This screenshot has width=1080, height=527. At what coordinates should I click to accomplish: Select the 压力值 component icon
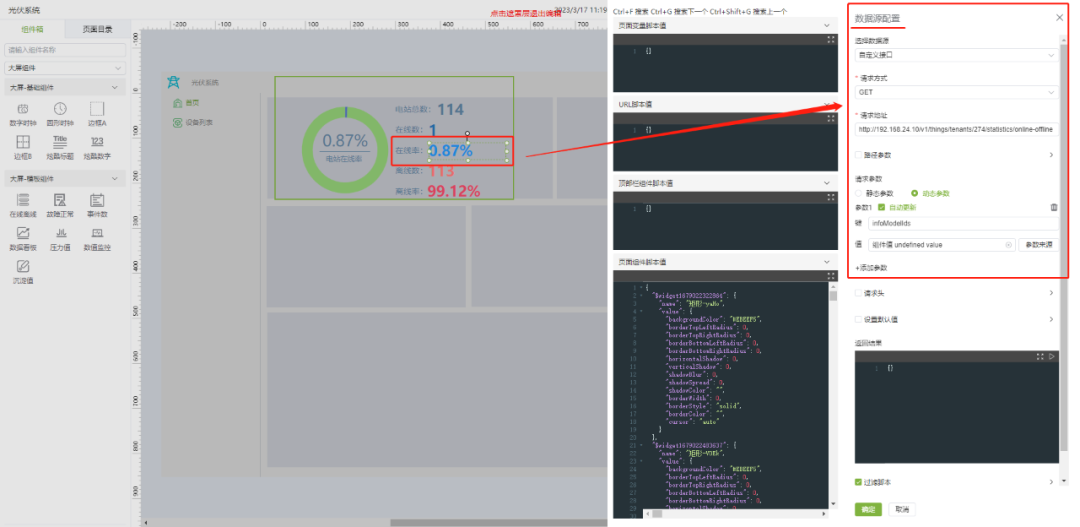point(60,233)
